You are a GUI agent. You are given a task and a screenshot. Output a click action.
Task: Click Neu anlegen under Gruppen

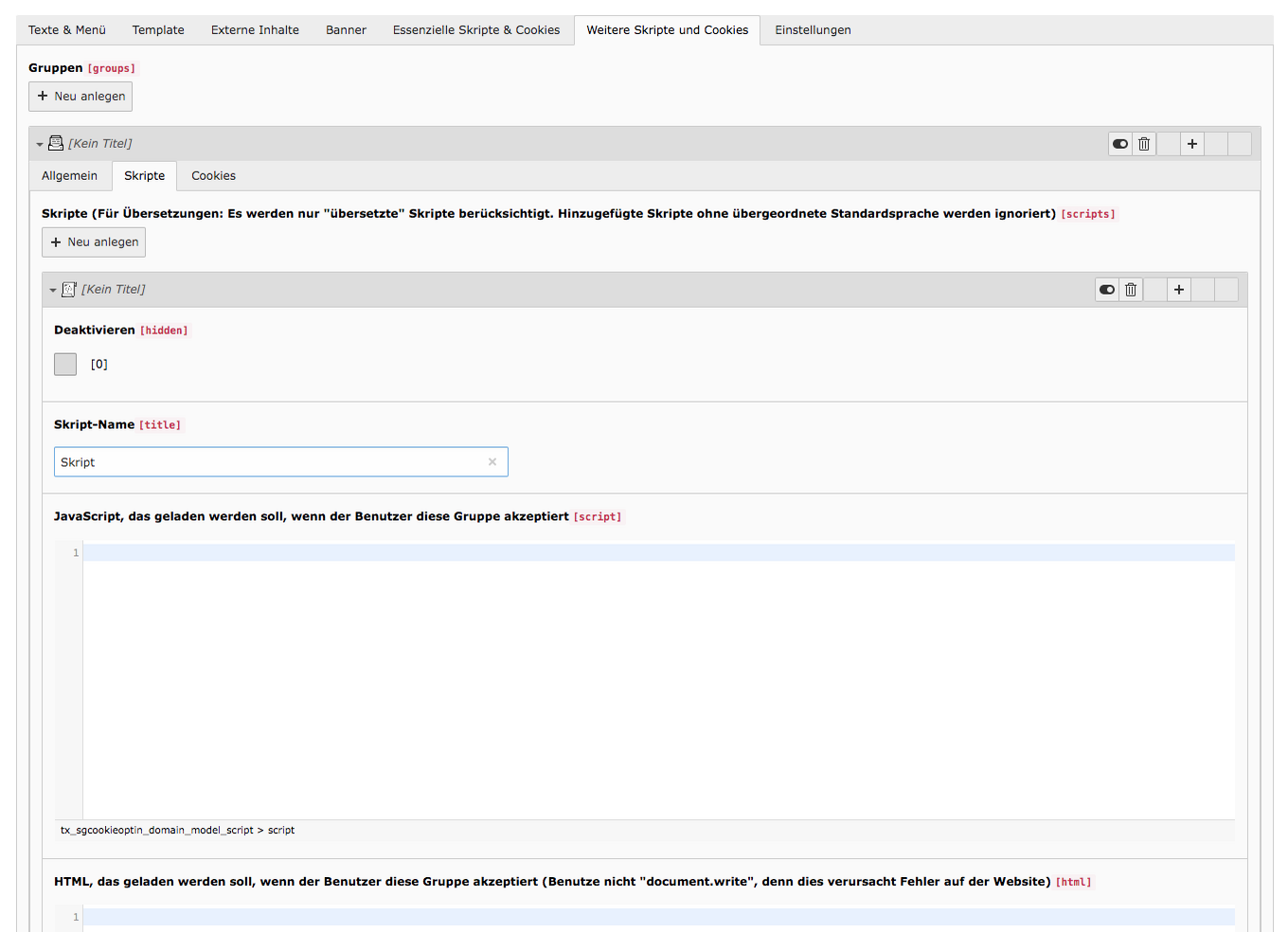click(80, 96)
